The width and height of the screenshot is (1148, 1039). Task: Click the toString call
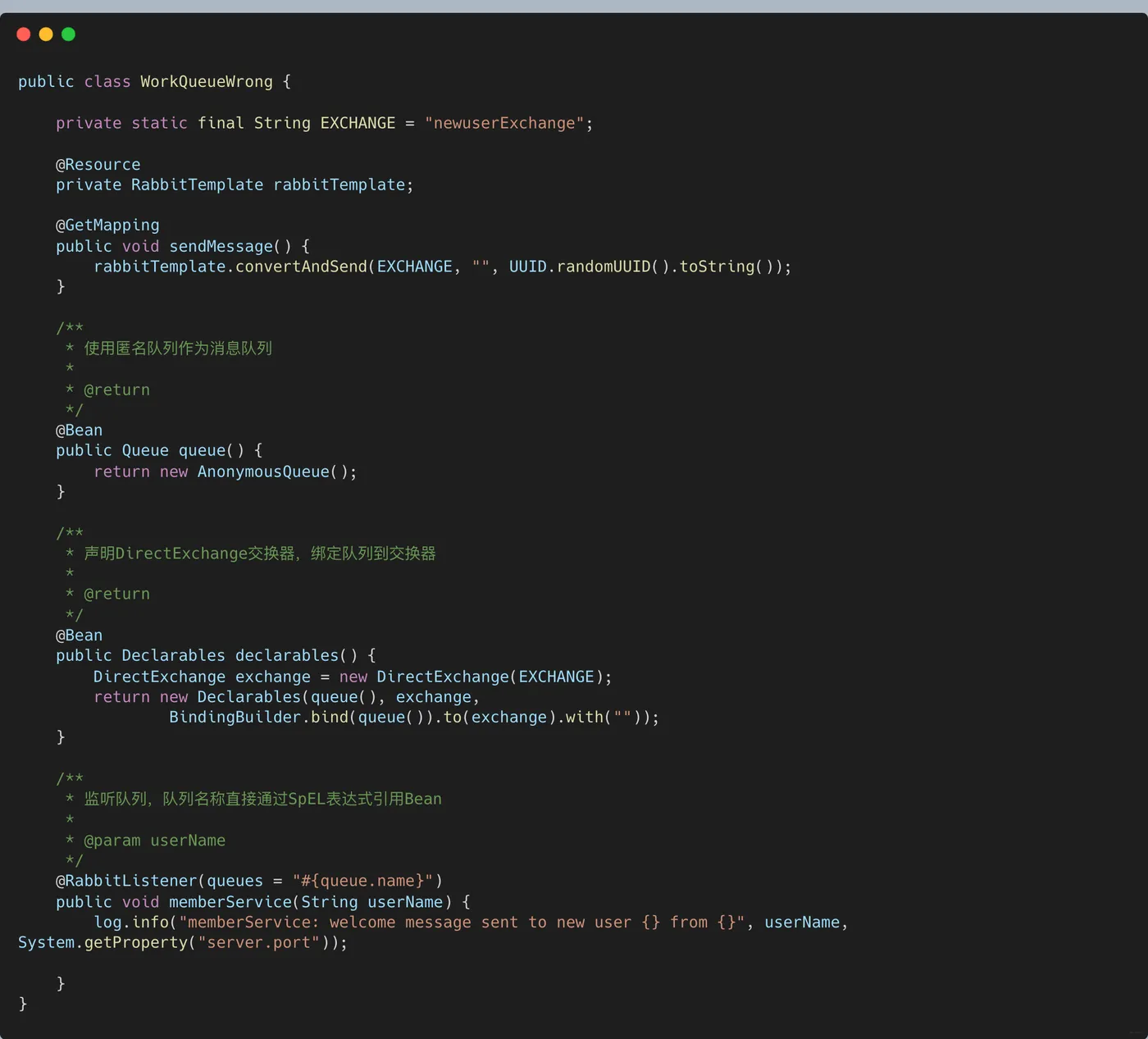[717, 267]
